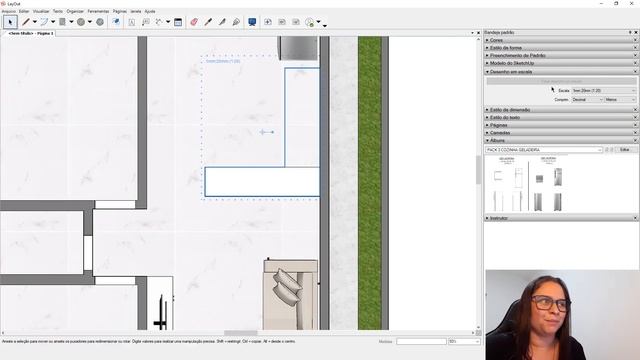The image size is (640, 360).
Task: Go to Next Page icon
Action: click(296, 22)
